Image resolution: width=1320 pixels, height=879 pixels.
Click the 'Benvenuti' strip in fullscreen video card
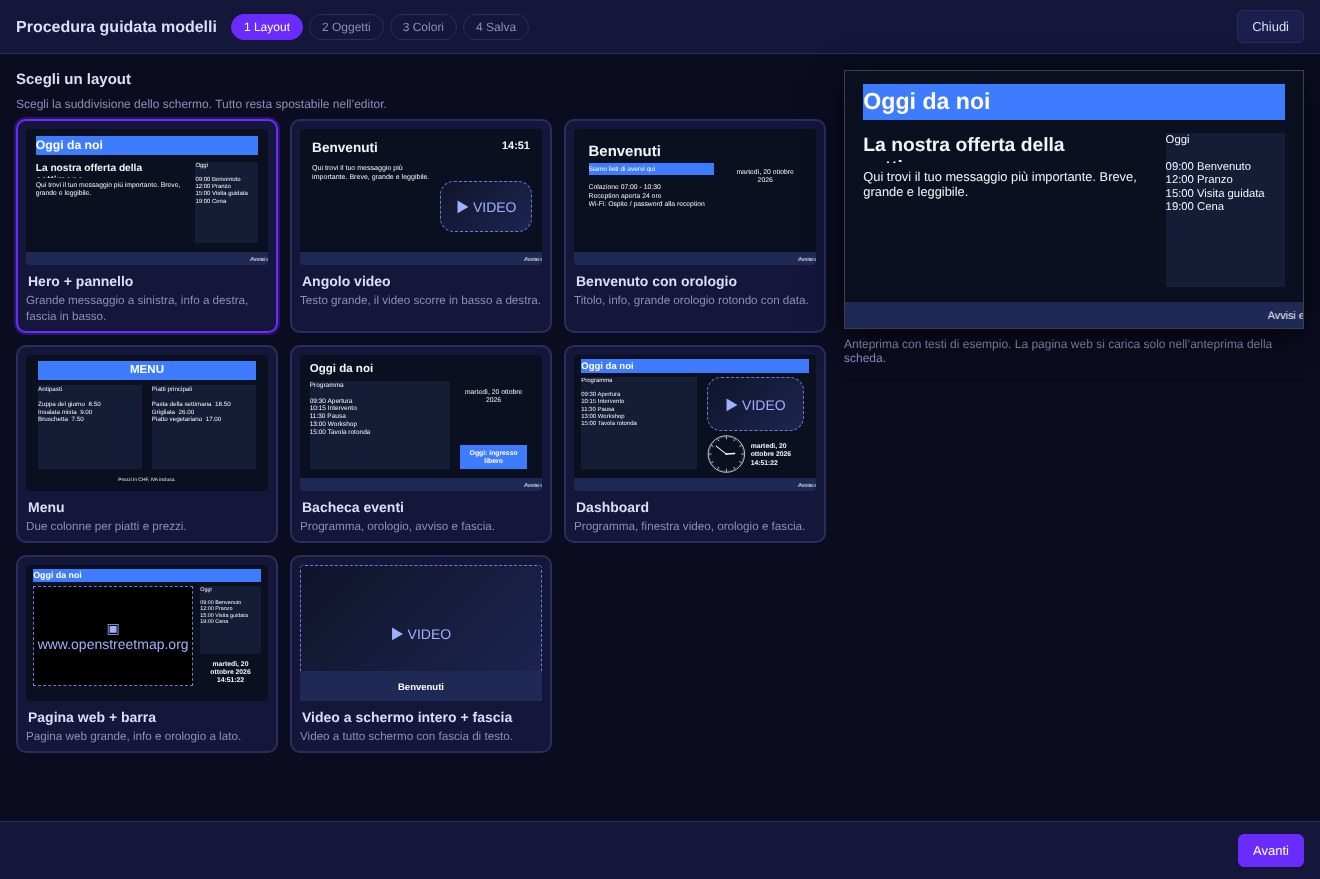pyautogui.click(x=421, y=686)
